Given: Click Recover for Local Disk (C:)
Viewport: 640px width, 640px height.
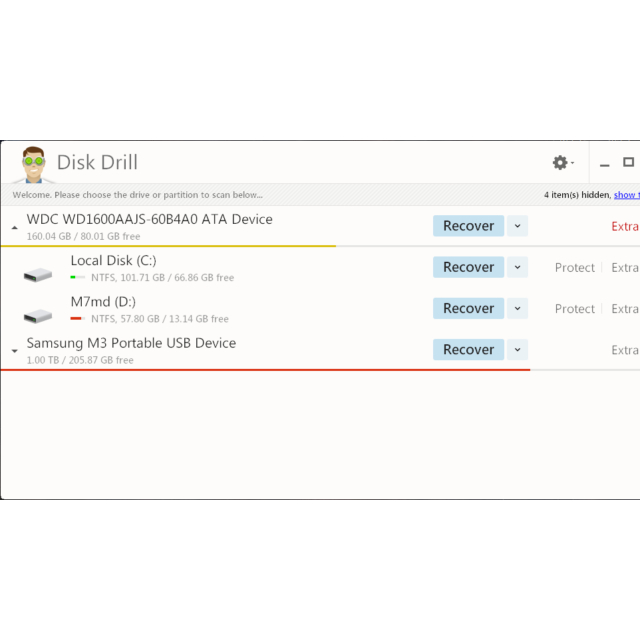Looking at the screenshot, I should click(x=468, y=267).
